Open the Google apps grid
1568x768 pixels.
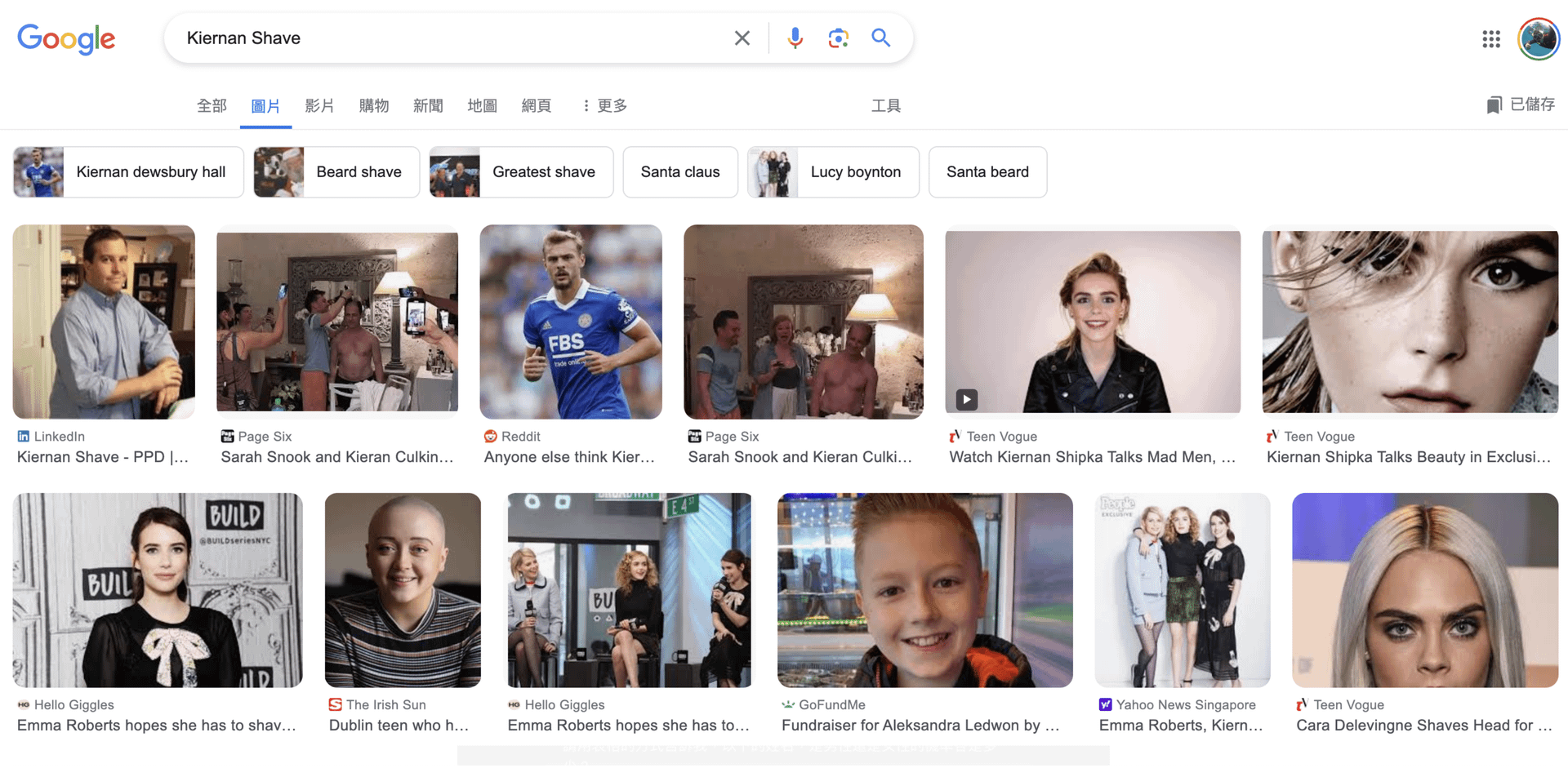coord(1490,39)
